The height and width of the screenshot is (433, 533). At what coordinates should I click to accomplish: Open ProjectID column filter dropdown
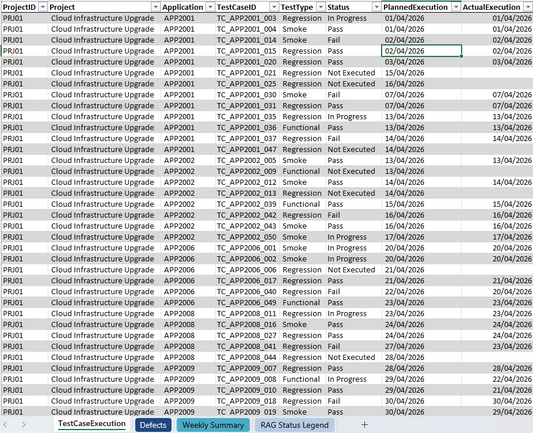click(43, 7)
